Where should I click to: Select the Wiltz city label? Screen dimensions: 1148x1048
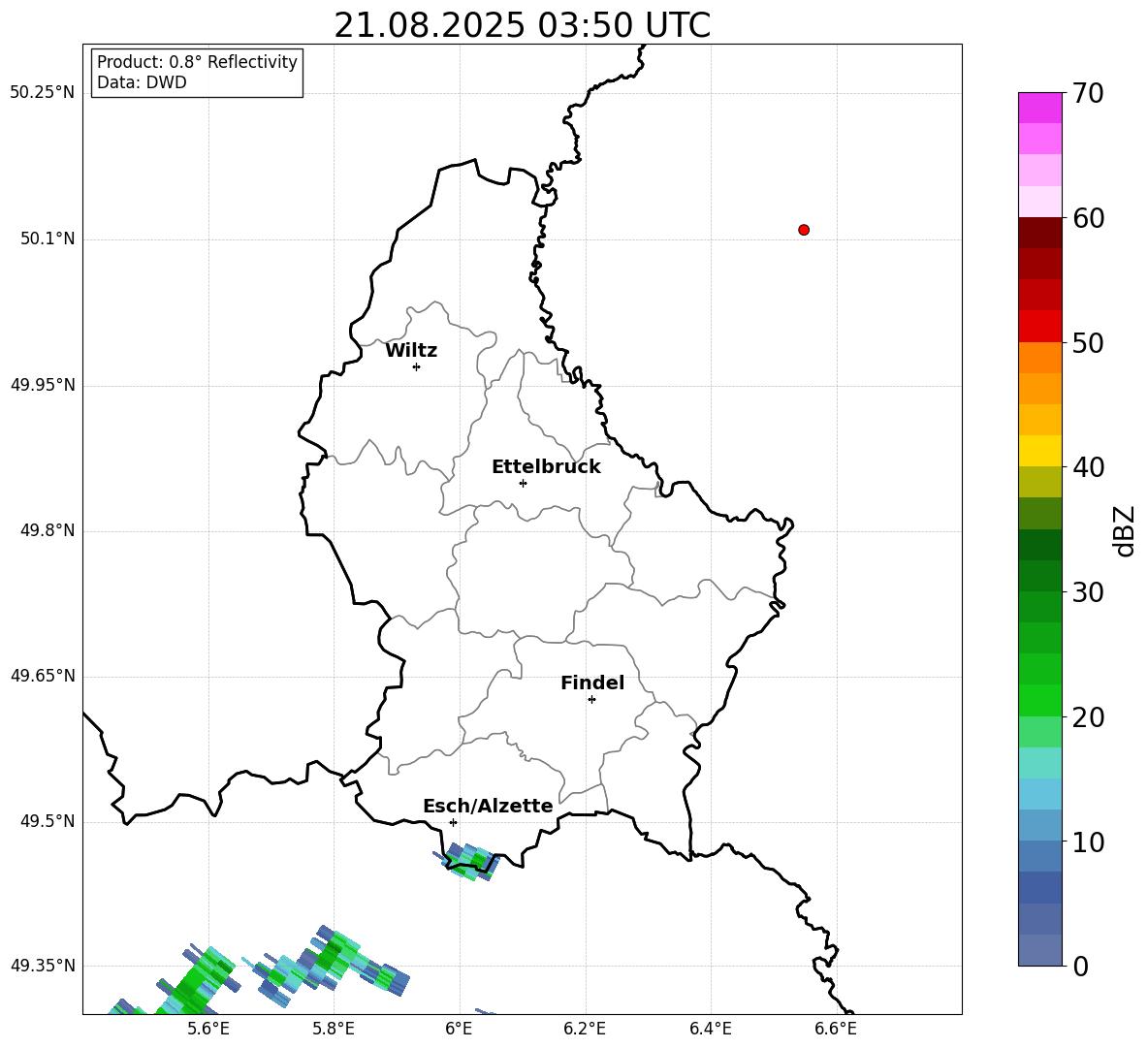411,351
